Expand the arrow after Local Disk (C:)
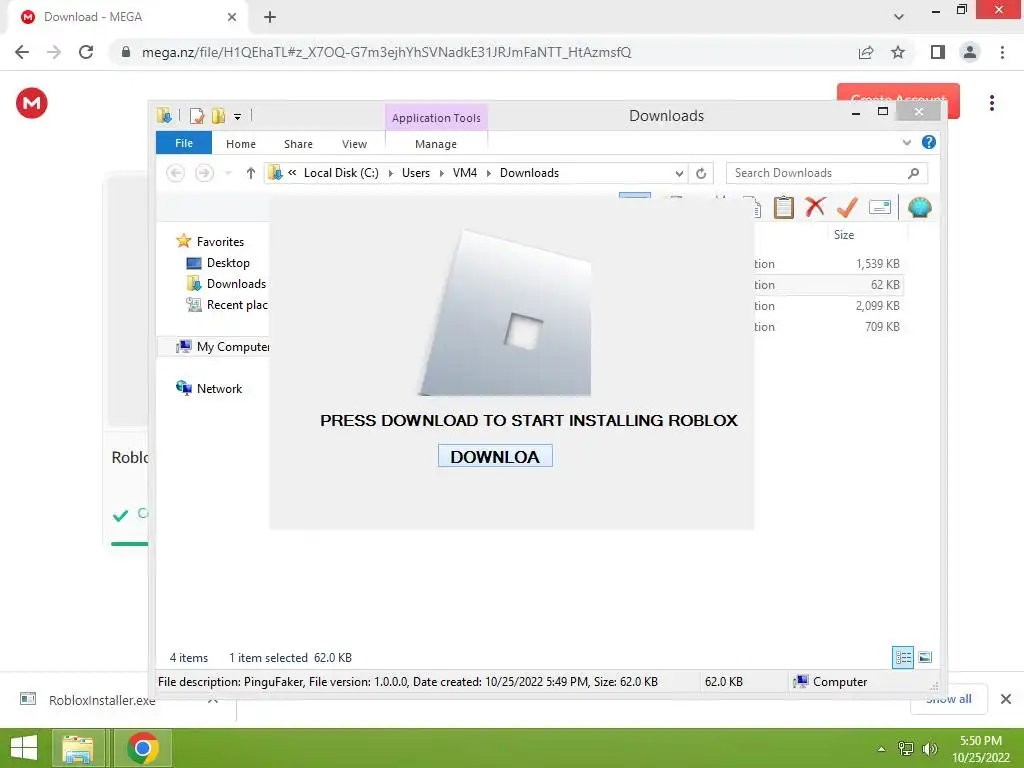Viewport: 1024px width, 768px height. (391, 173)
